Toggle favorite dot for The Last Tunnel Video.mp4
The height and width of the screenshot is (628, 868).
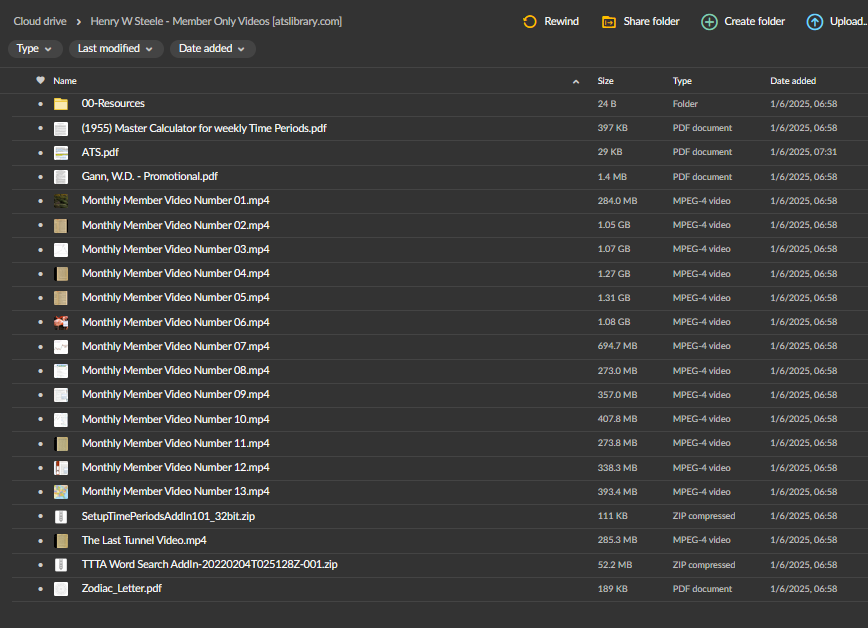tap(41, 541)
